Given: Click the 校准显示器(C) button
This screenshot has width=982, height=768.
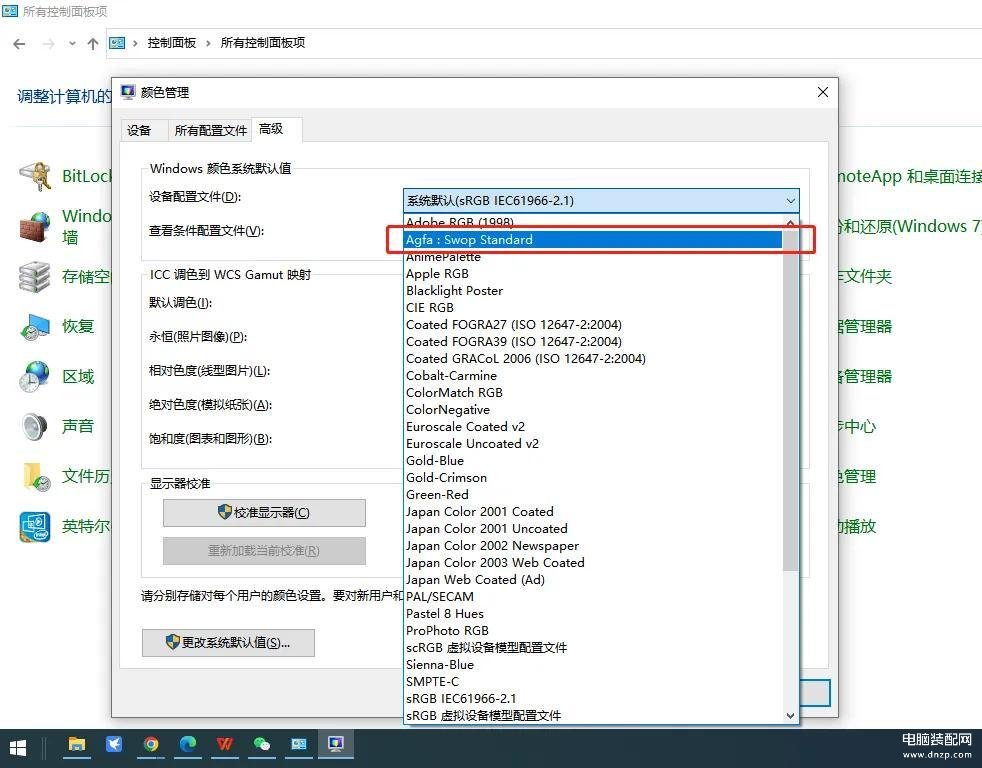Looking at the screenshot, I should (x=264, y=512).
